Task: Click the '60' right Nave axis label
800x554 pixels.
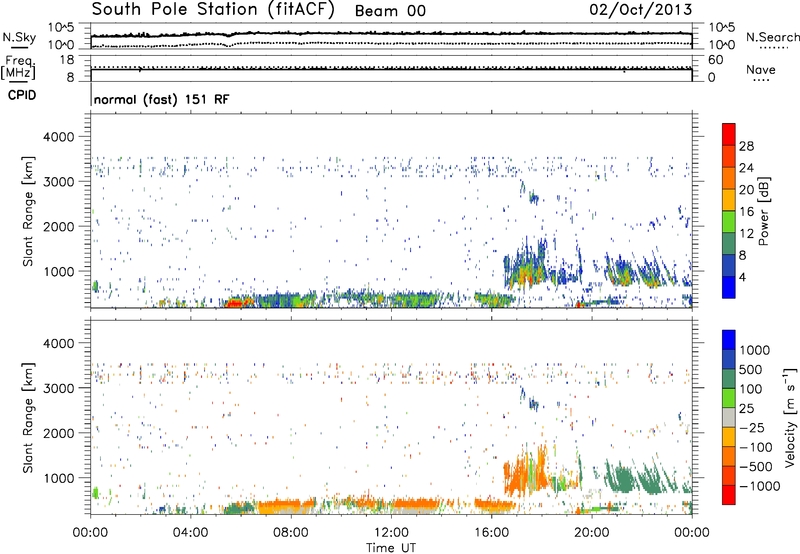Action: point(715,60)
